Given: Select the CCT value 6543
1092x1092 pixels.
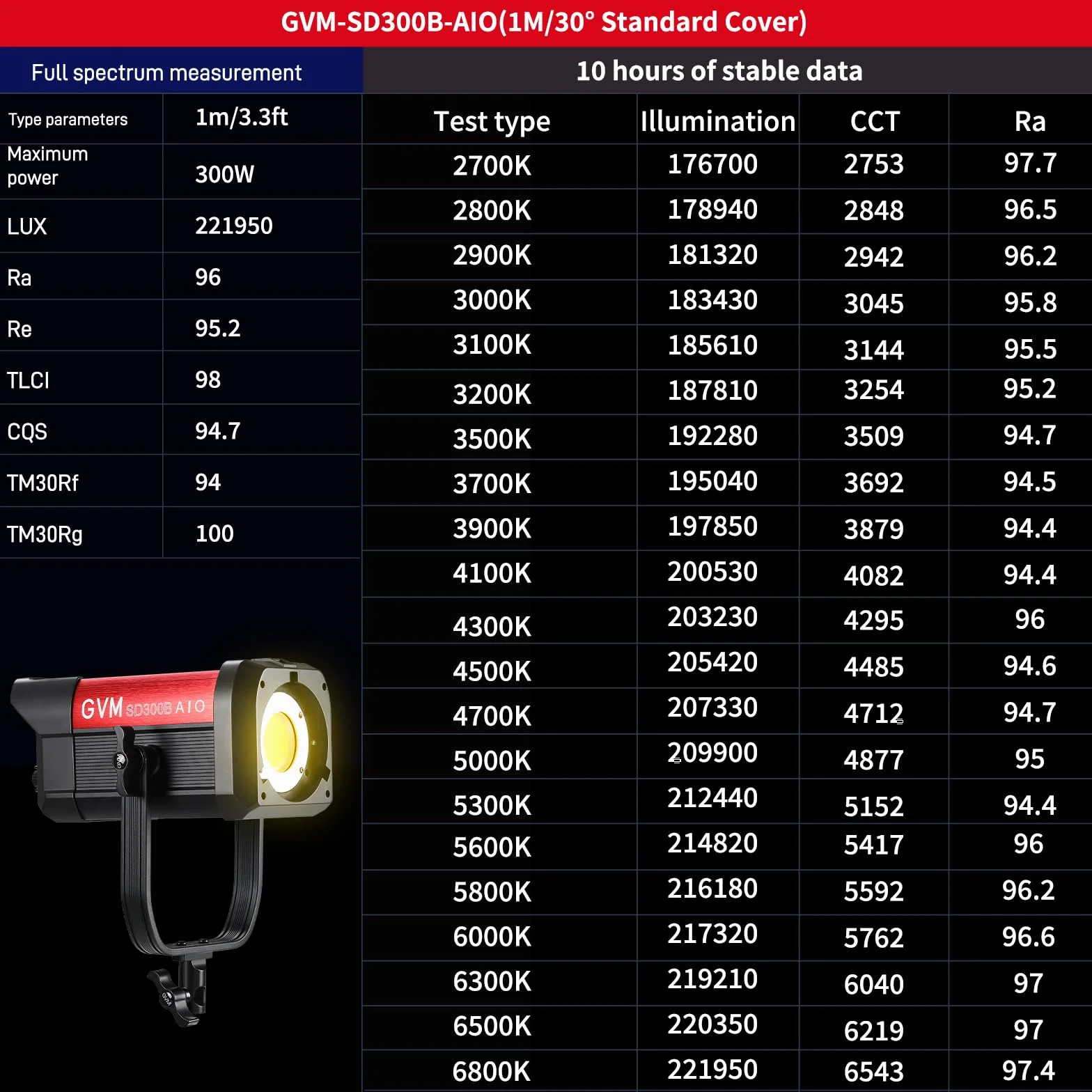Looking at the screenshot, I should (874, 1072).
